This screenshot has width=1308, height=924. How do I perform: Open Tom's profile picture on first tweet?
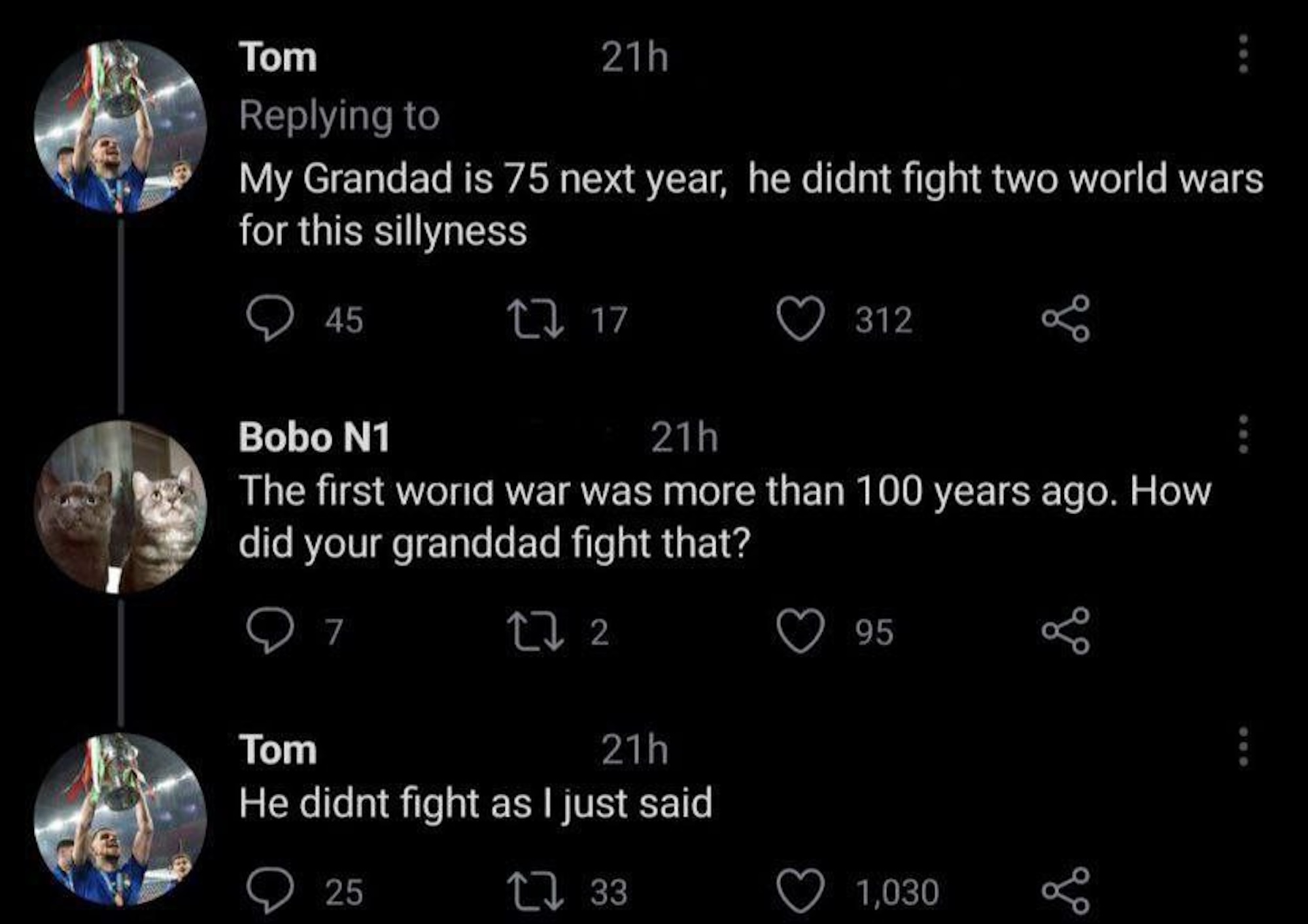point(120,127)
